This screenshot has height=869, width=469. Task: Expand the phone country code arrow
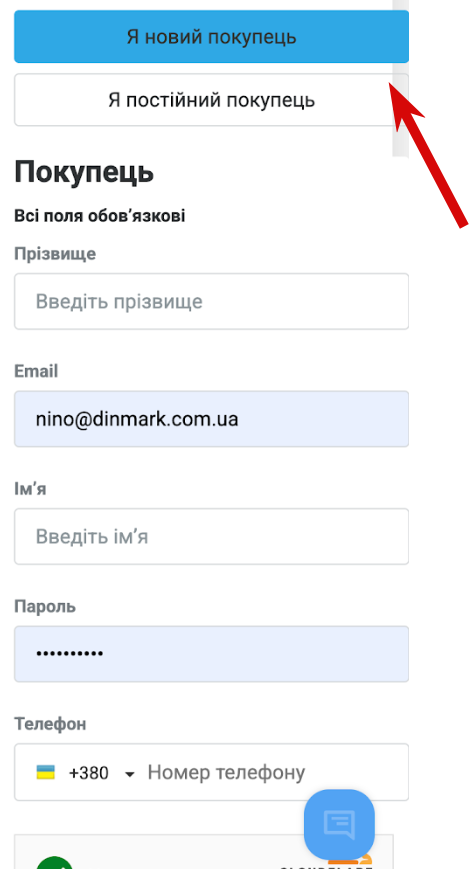point(130,774)
